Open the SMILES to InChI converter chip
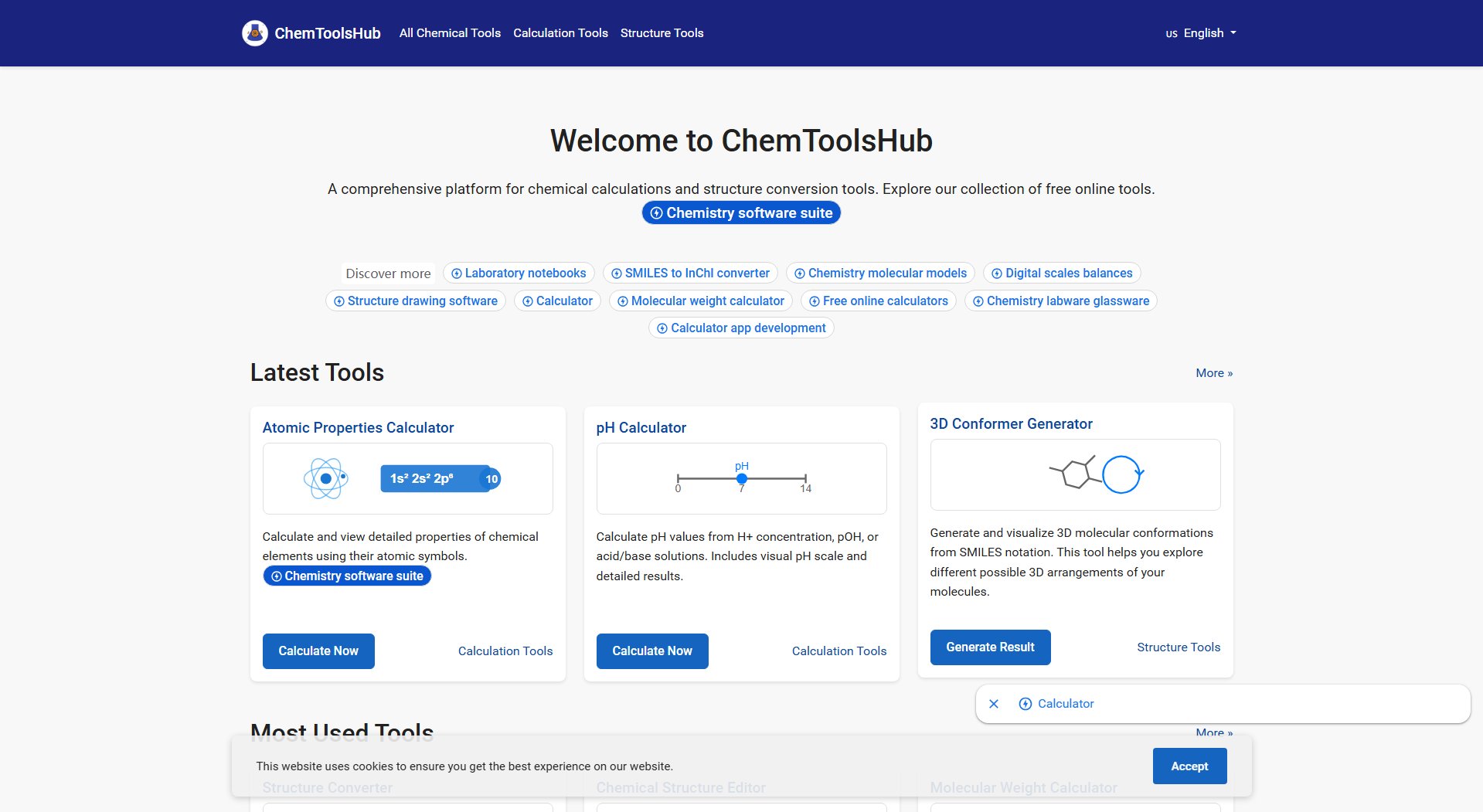Screen dimensions: 1483x812 (x=690, y=273)
